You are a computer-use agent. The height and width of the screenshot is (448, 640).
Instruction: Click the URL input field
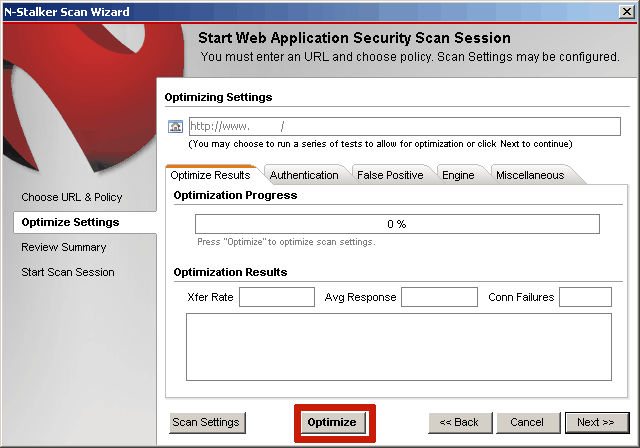tap(404, 126)
